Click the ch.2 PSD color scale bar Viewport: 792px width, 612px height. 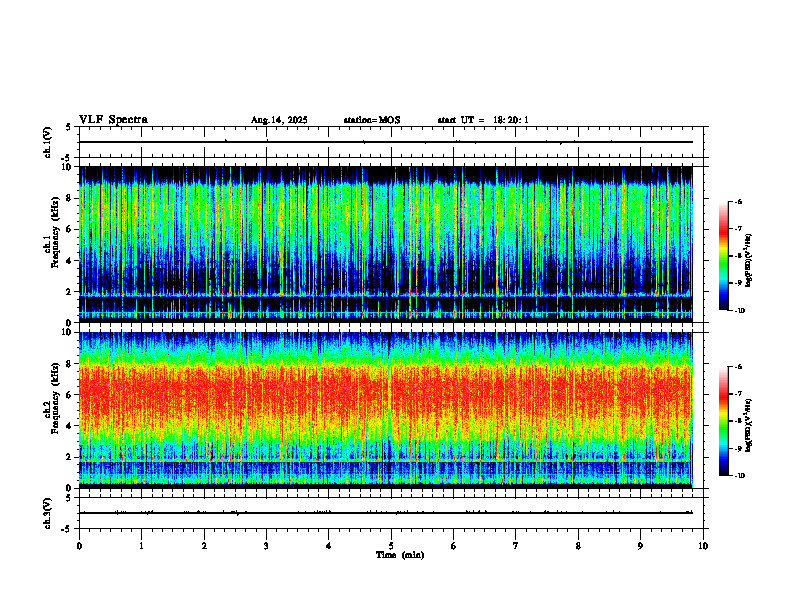(724, 421)
